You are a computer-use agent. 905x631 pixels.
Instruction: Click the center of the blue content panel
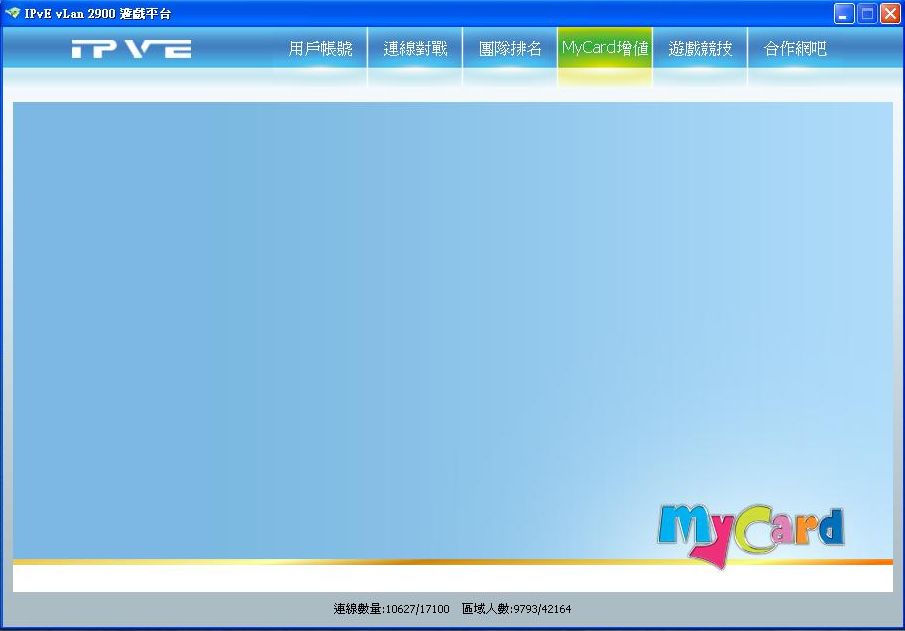tap(452, 330)
